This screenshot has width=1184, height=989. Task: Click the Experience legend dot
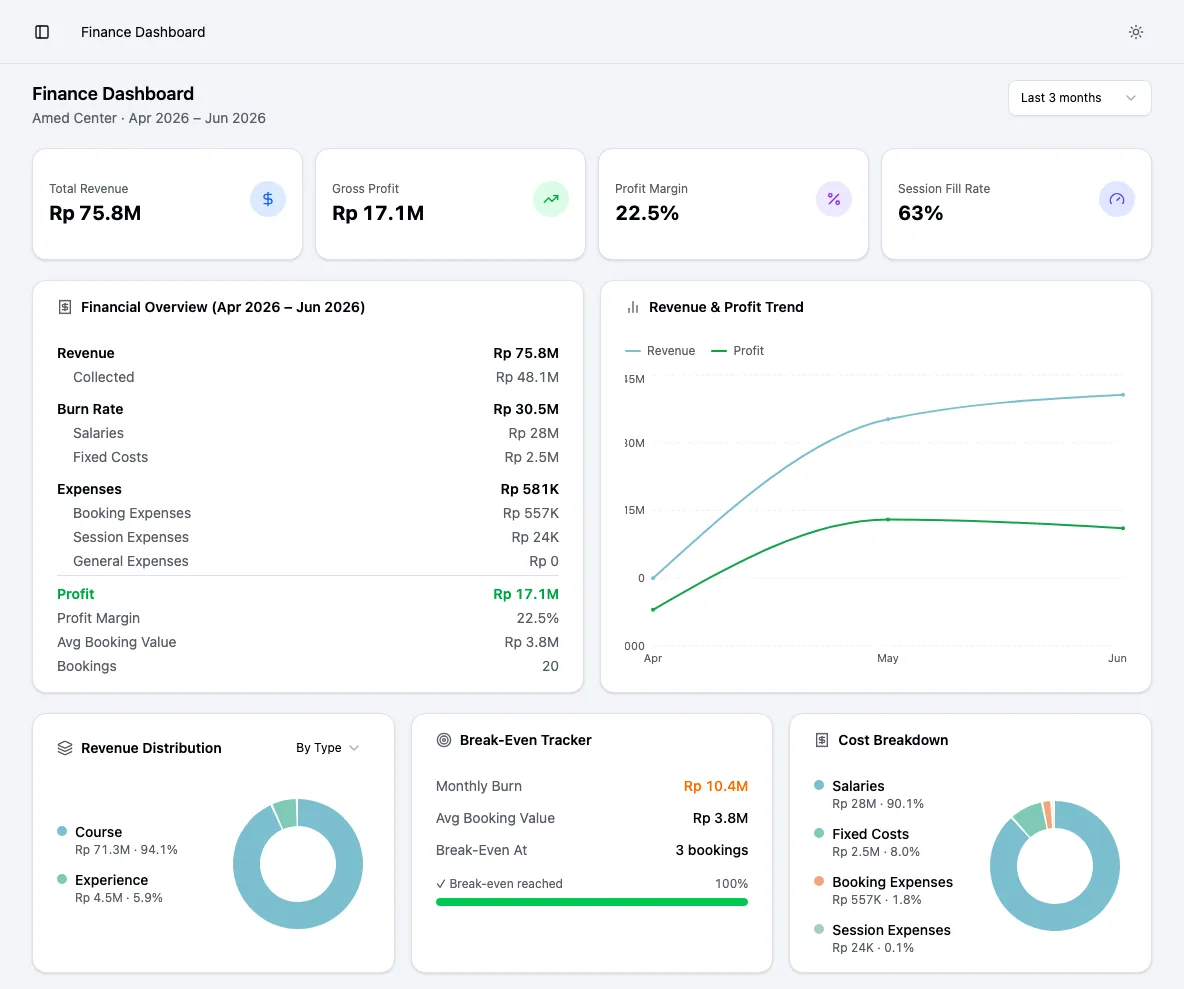click(x=62, y=879)
